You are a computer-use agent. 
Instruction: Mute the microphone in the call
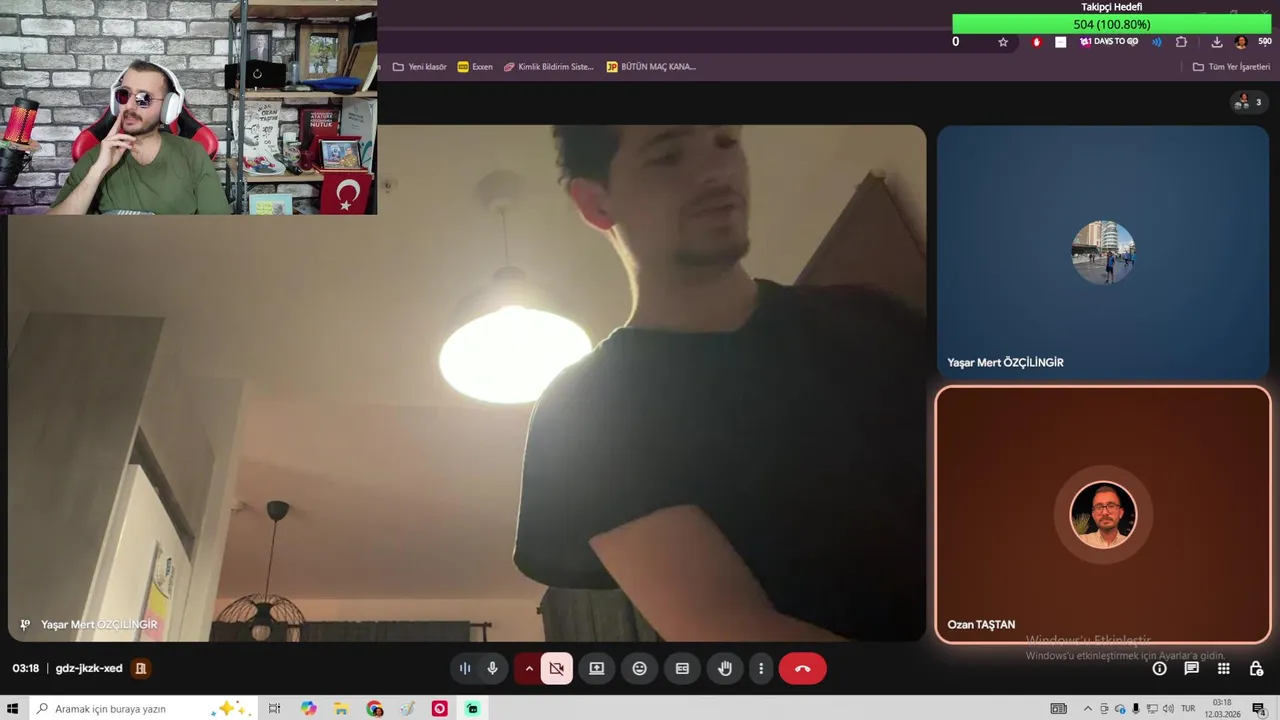(492, 668)
